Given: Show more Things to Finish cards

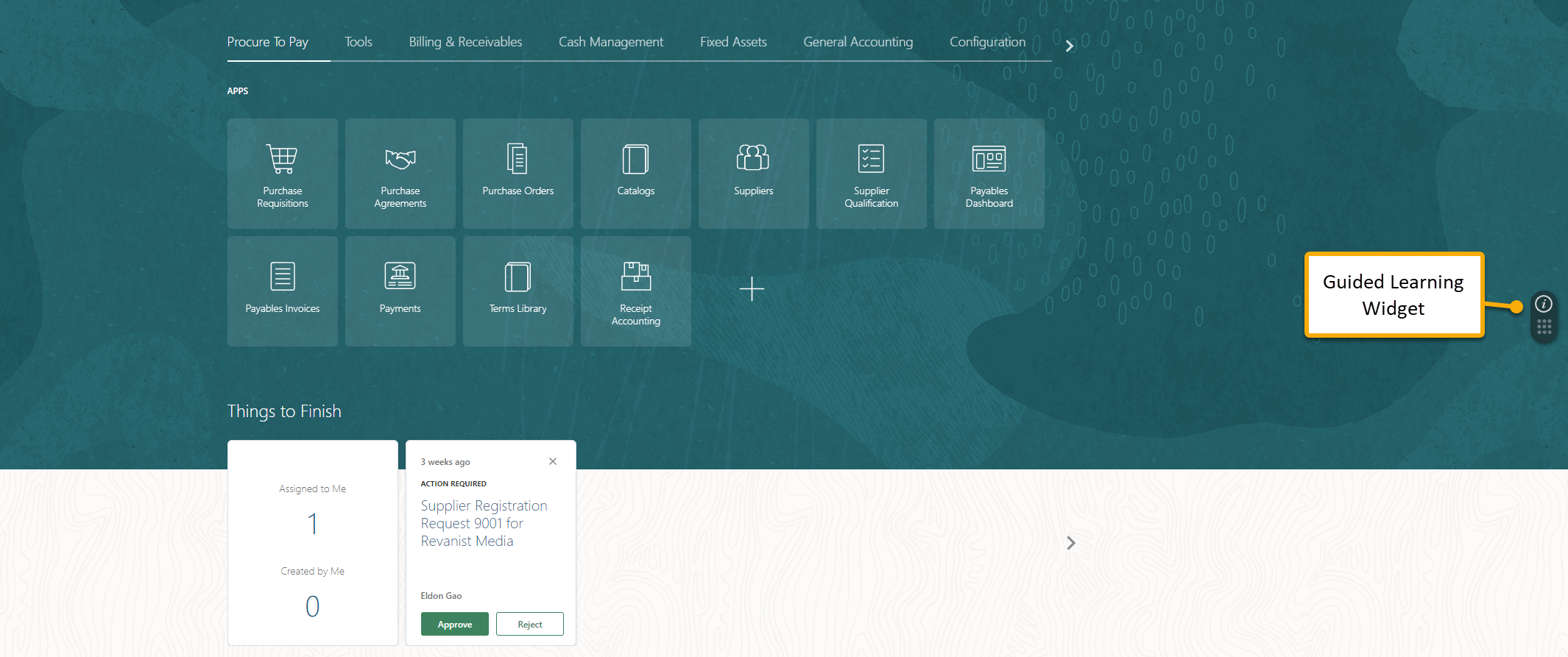Looking at the screenshot, I should tap(1071, 543).
